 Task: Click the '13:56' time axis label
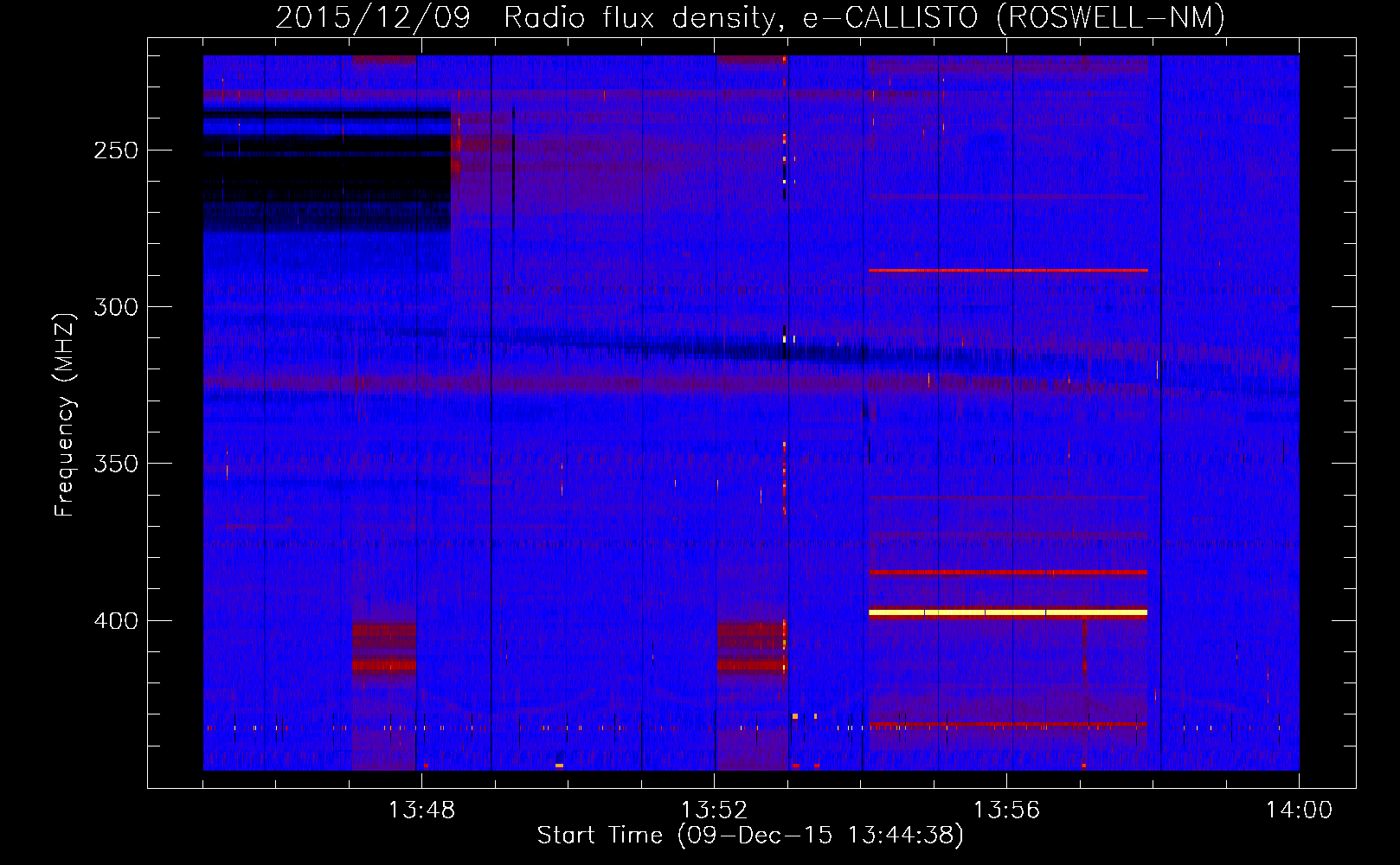[1006, 811]
